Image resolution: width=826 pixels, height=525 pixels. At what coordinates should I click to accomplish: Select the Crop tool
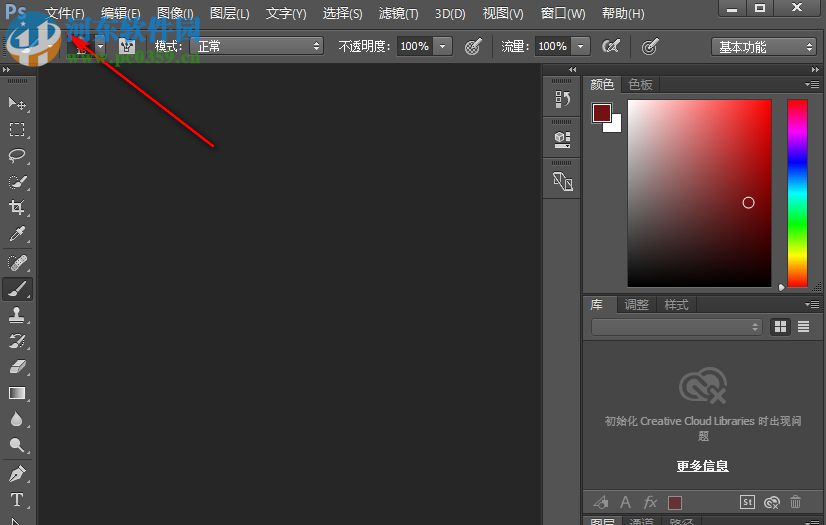(x=17, y=207)
